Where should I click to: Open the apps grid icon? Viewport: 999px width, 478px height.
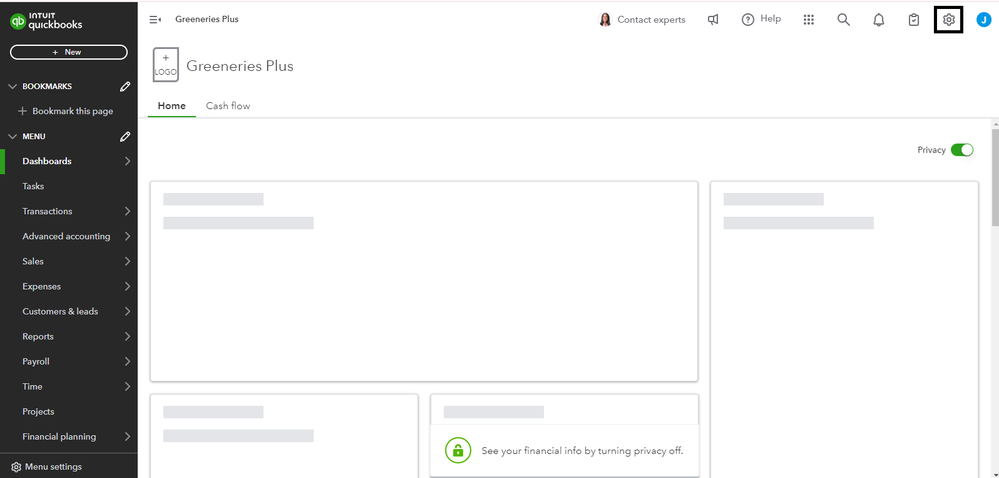(x=809, y=19)
